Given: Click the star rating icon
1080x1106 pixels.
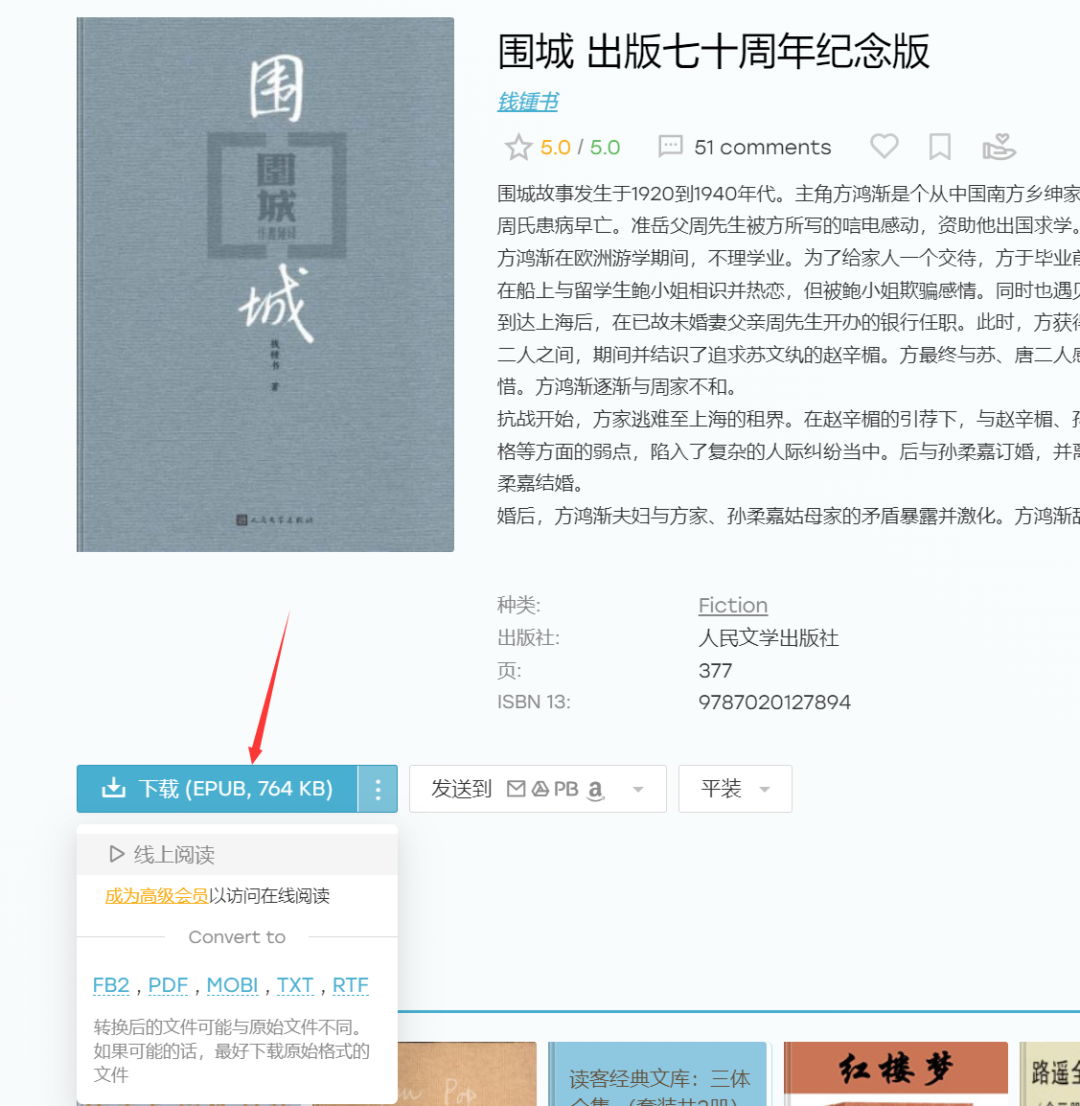Looking at the screenshot, I should pos(518,147).
